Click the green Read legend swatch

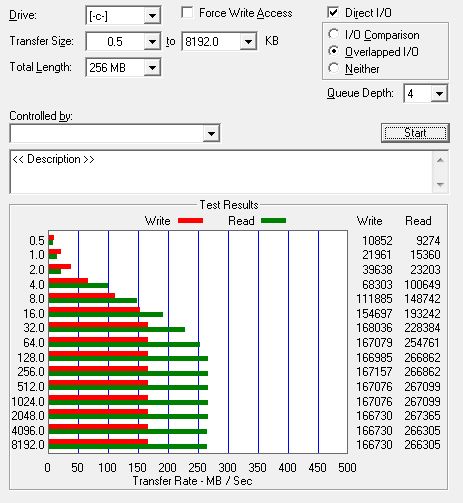click(273, 221)
